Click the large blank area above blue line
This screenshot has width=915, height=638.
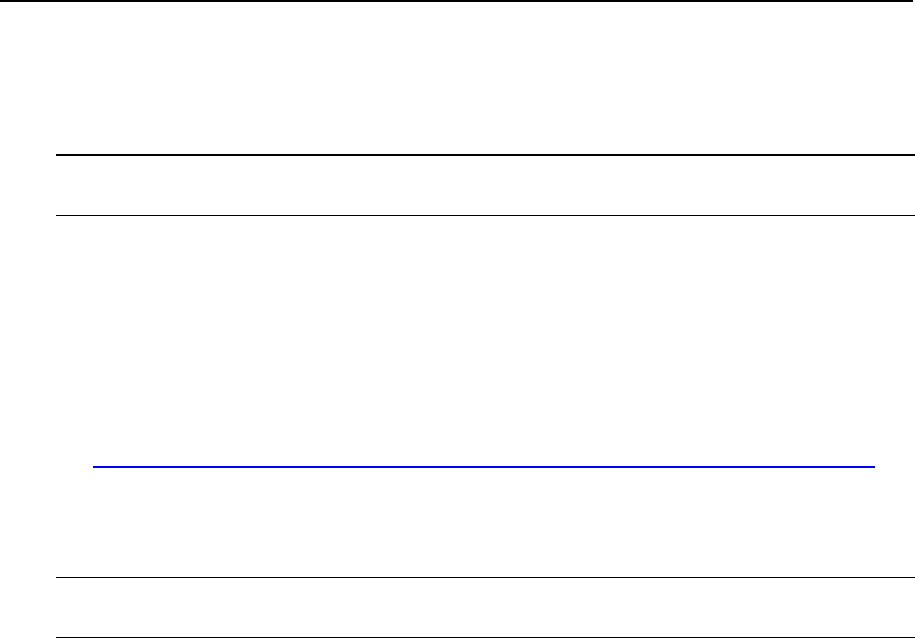(485, 341)
